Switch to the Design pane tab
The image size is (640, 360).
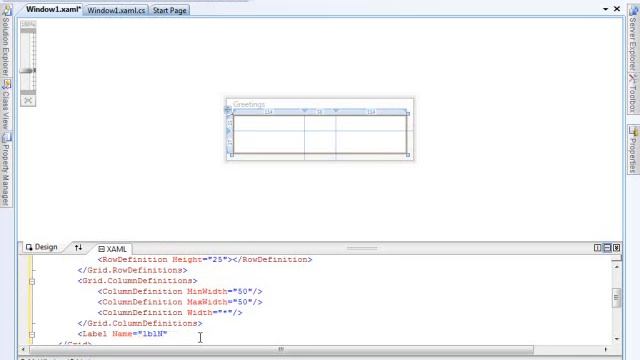tap(42, 247)
